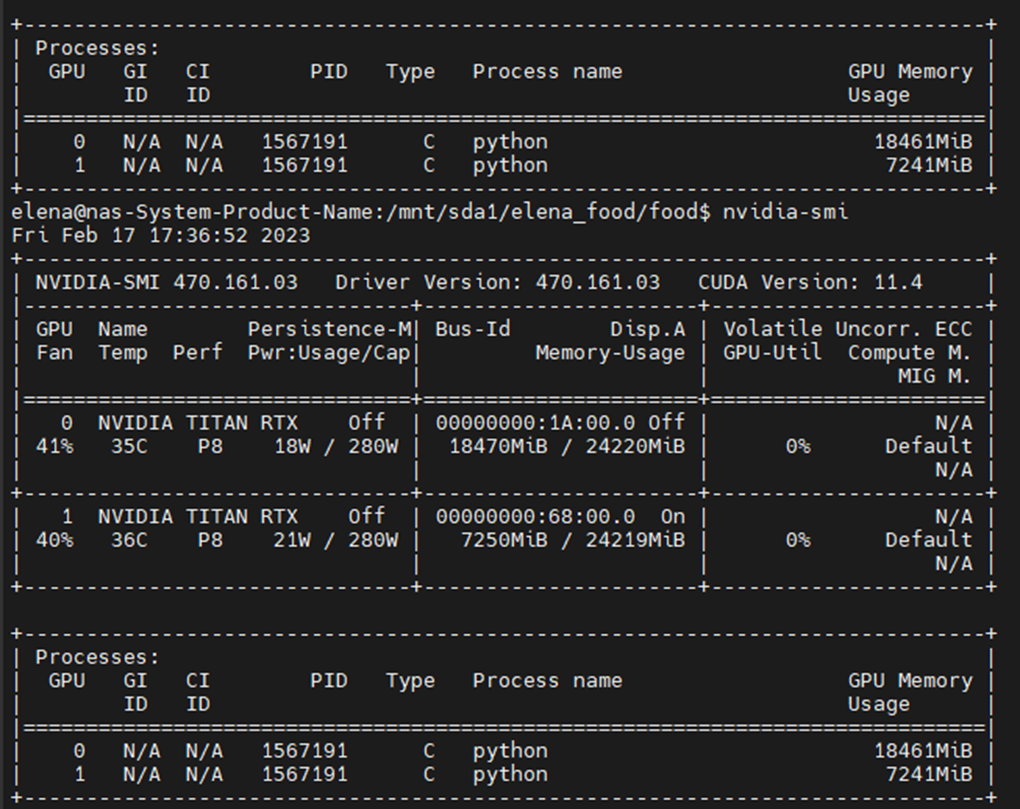The height and width of the screenshot is (809, 1020).
Task: Click the Compute M. header text
Action: pyautogui.click(x=909, y=352)
